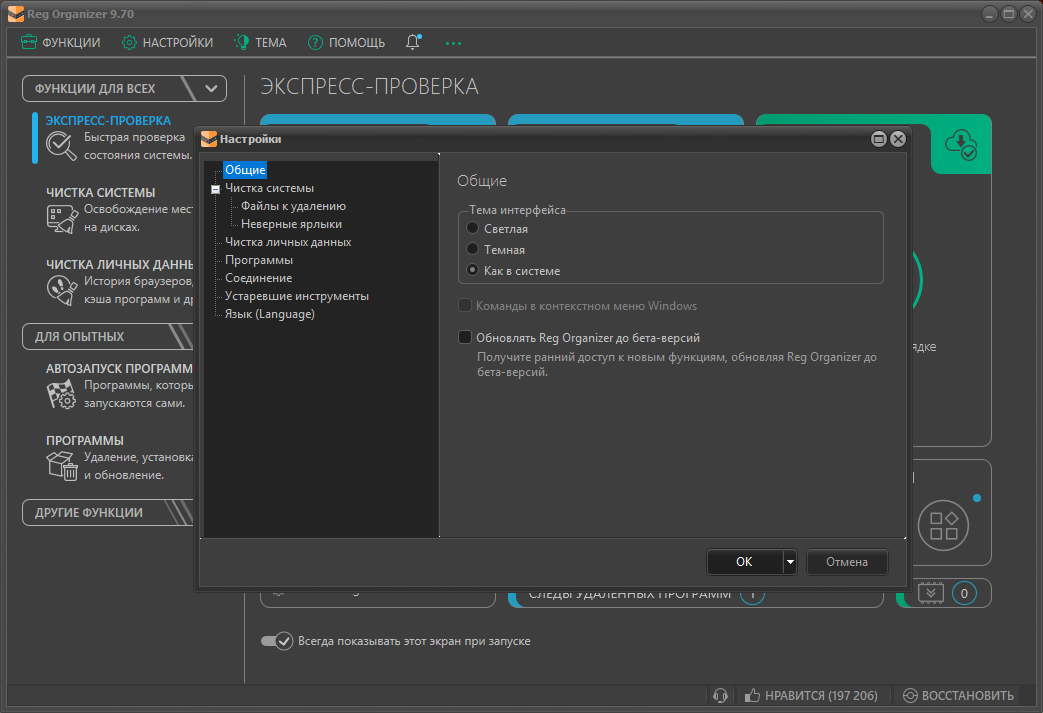Choose the Светлая theme radio button

[x=472, y=227]
